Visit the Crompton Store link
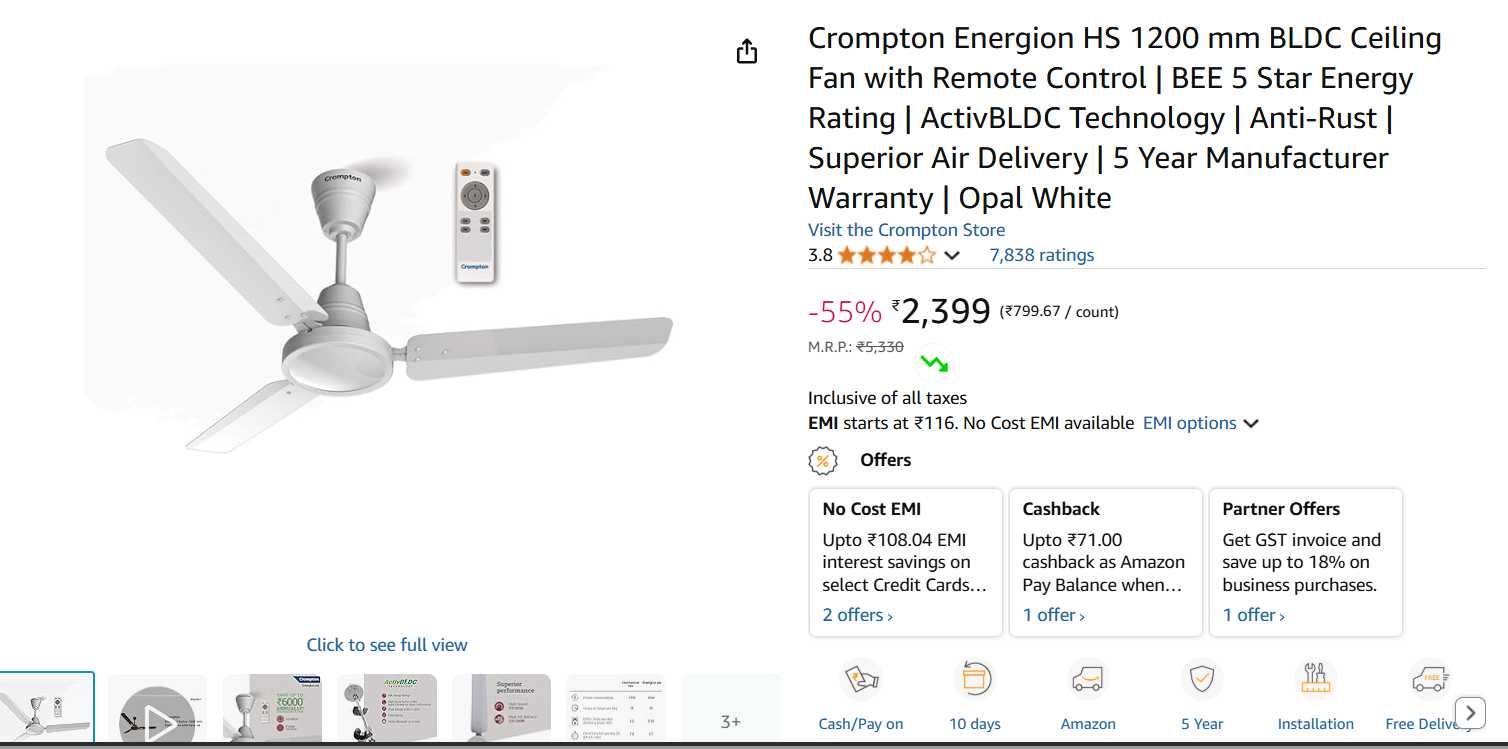The width and height of the screenshot is (1508, 749). pos(906,230)
